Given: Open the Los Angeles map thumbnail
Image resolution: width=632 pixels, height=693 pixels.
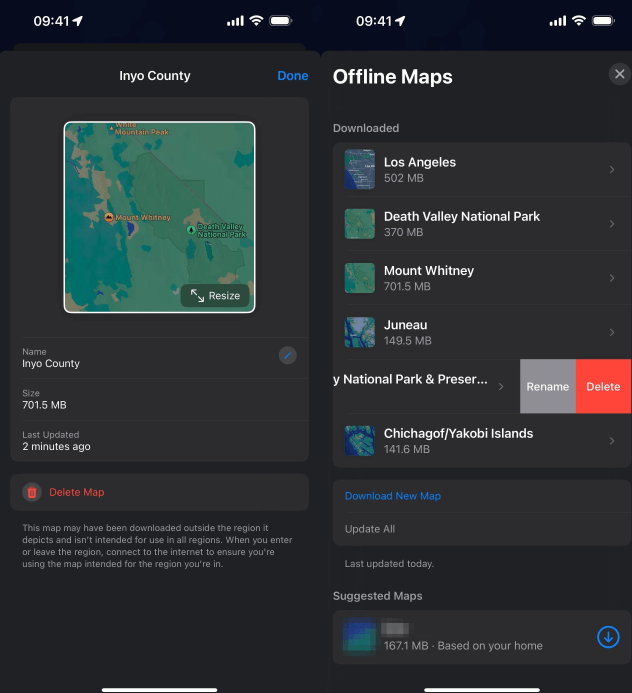Looking at the screenshot, I should pyautogui.click(x=359, y=170).
